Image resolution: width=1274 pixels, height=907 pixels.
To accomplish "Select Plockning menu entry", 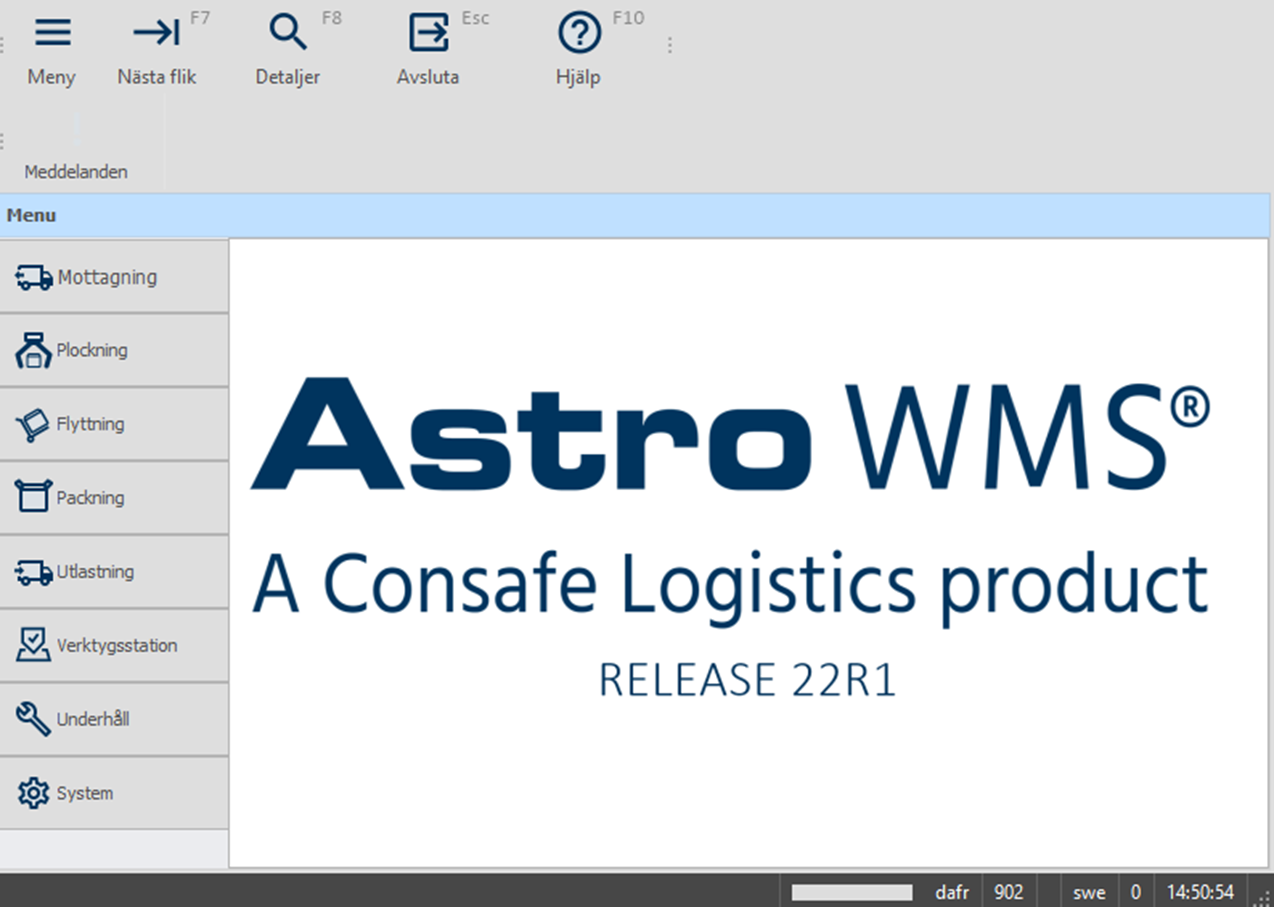I will click(x=114, y=351).
